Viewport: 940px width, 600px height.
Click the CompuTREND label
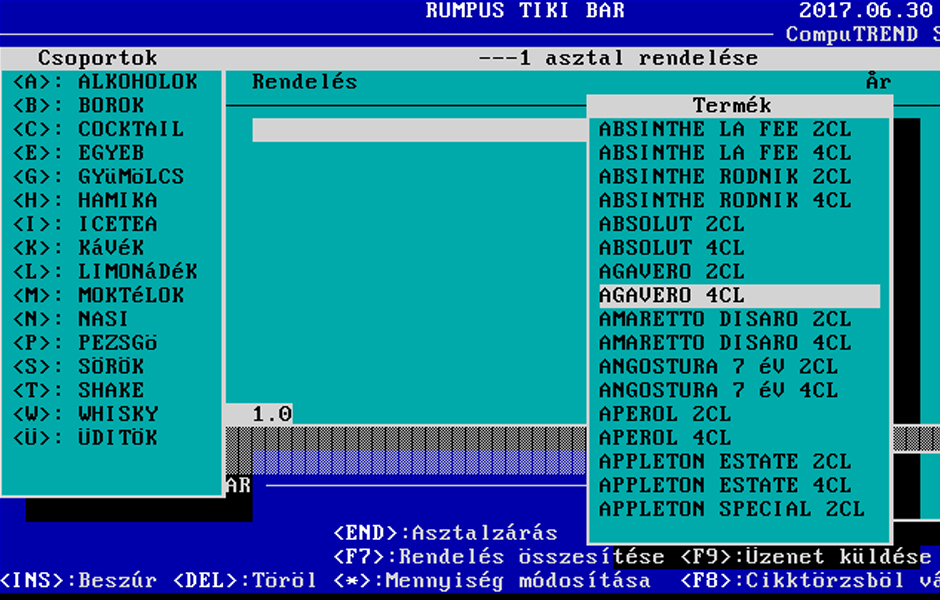point(852,34)
